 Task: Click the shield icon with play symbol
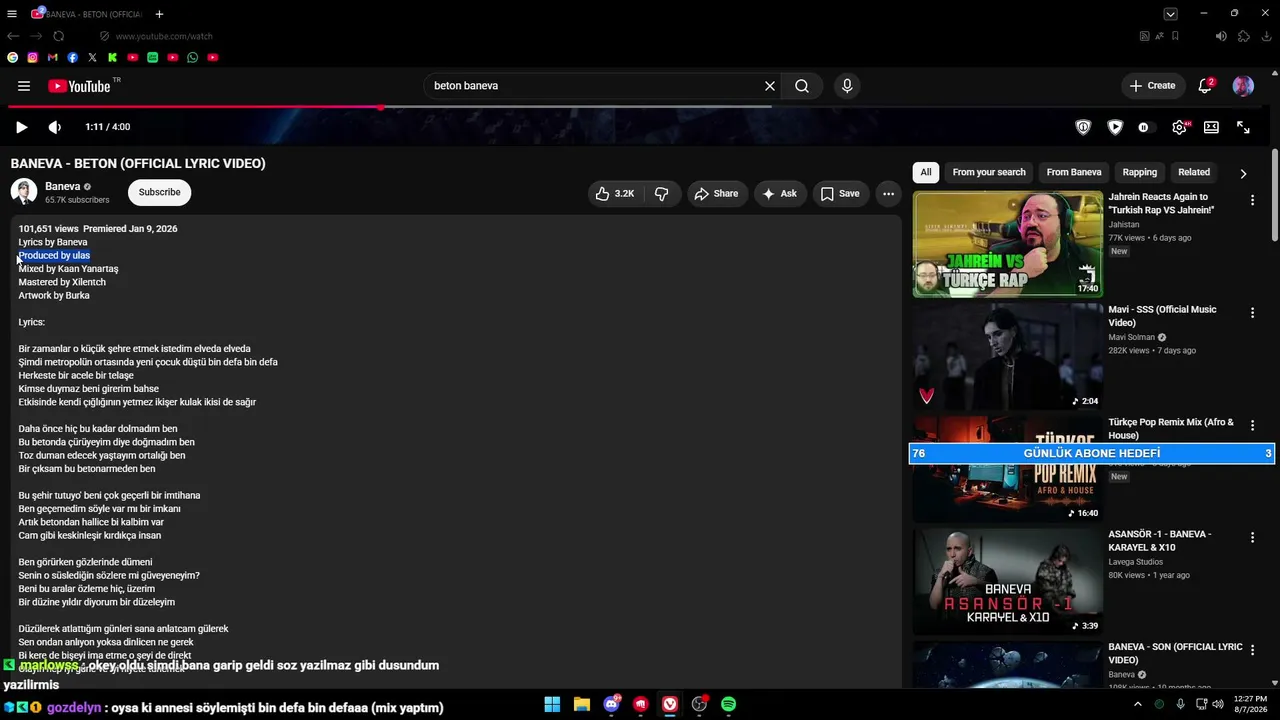(x=1115, y=127)
